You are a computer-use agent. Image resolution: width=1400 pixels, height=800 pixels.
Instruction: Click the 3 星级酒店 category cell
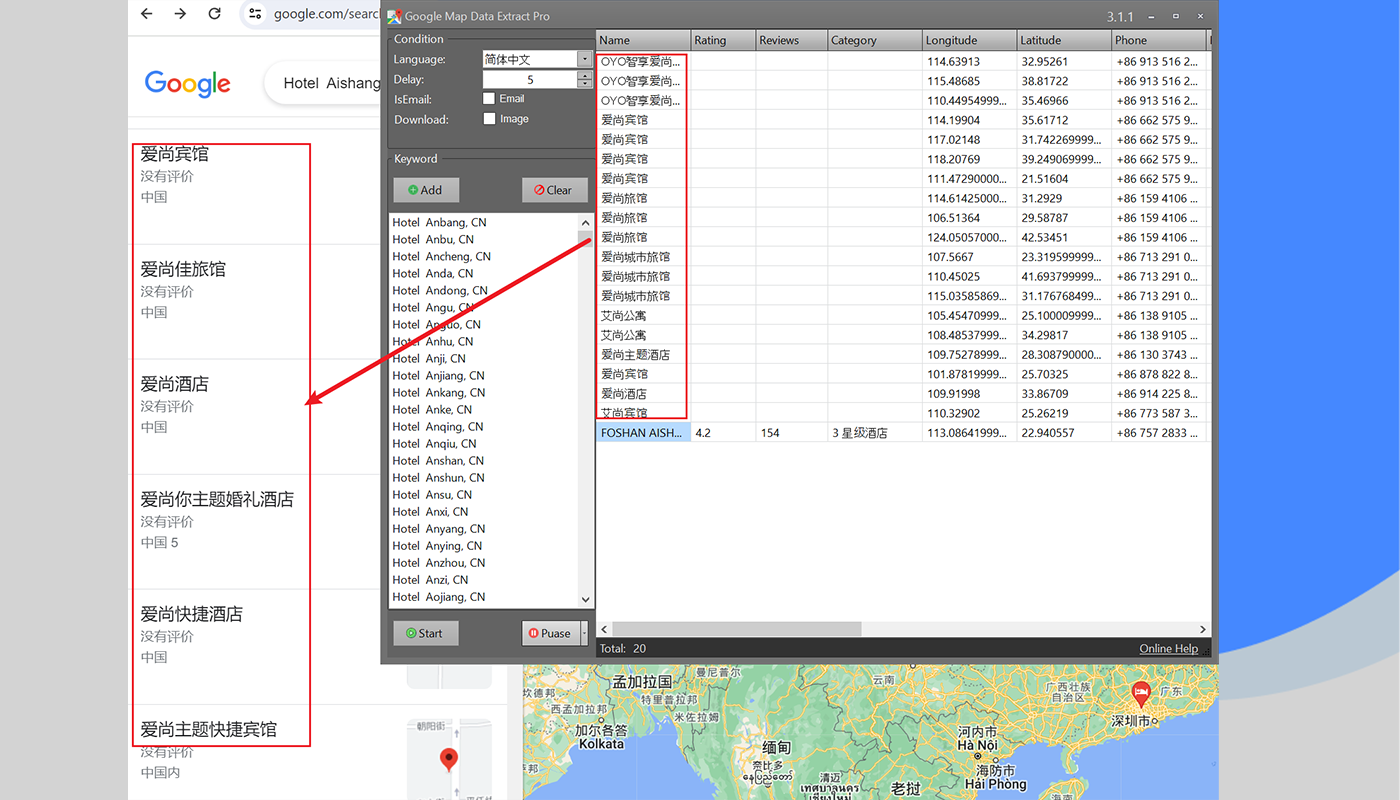click(x=875, y=433)
